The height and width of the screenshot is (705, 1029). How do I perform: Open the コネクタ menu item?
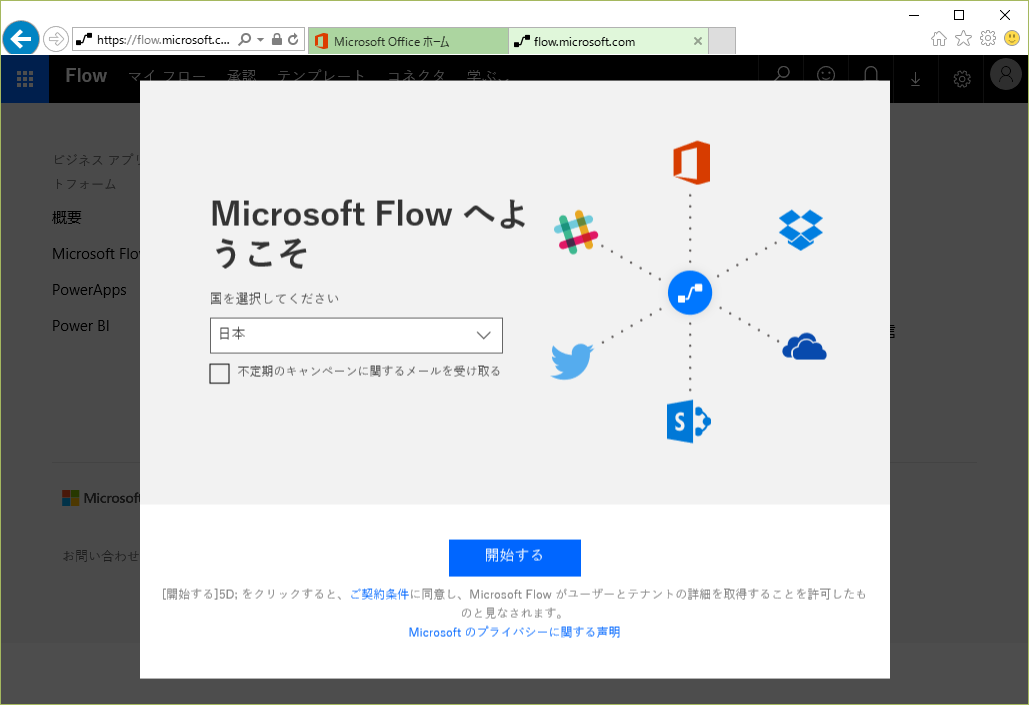coord(416,75)
